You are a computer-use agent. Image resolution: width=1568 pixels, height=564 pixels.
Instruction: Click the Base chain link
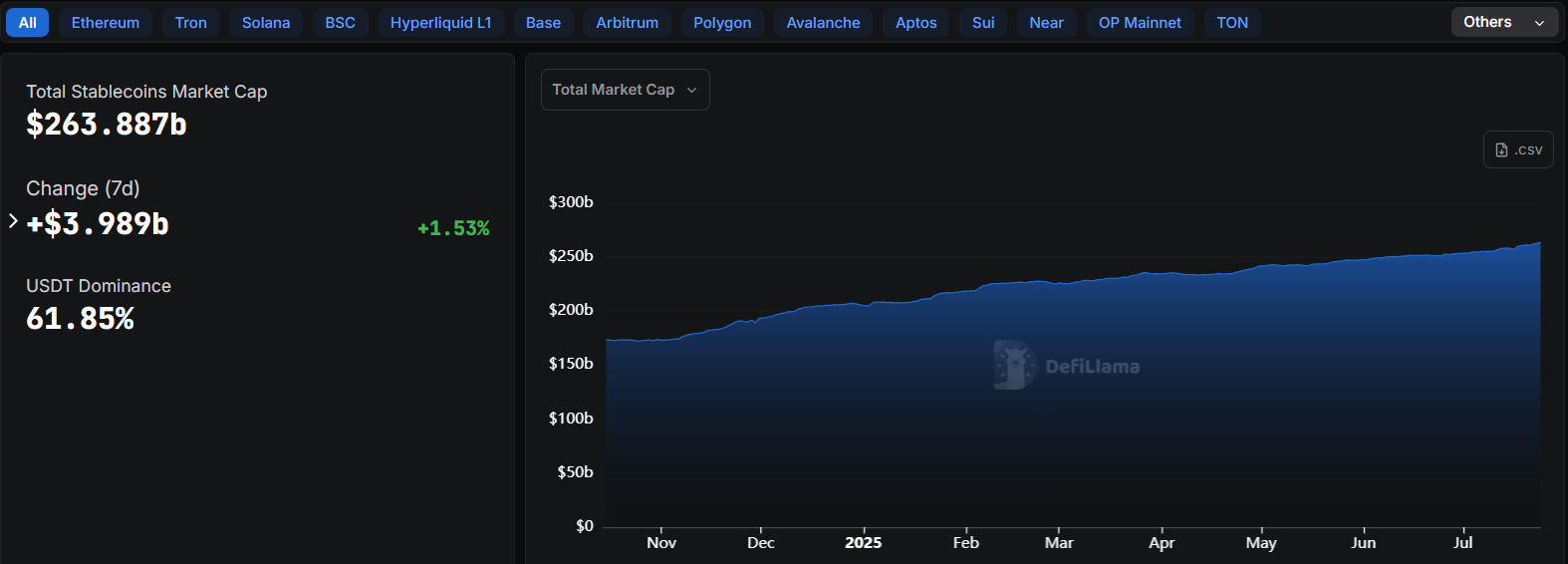coord(543,23)
